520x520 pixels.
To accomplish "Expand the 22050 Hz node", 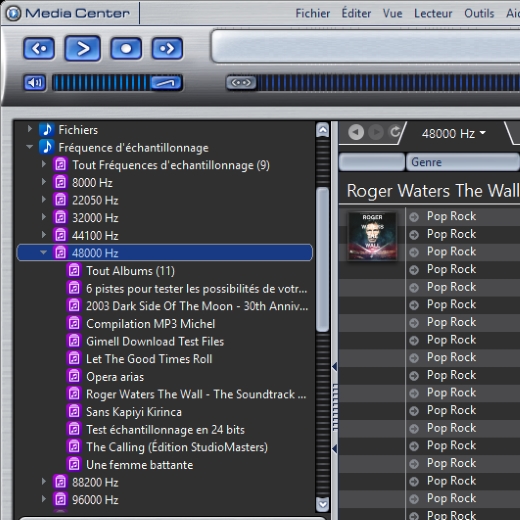I will tap(44, 199).
